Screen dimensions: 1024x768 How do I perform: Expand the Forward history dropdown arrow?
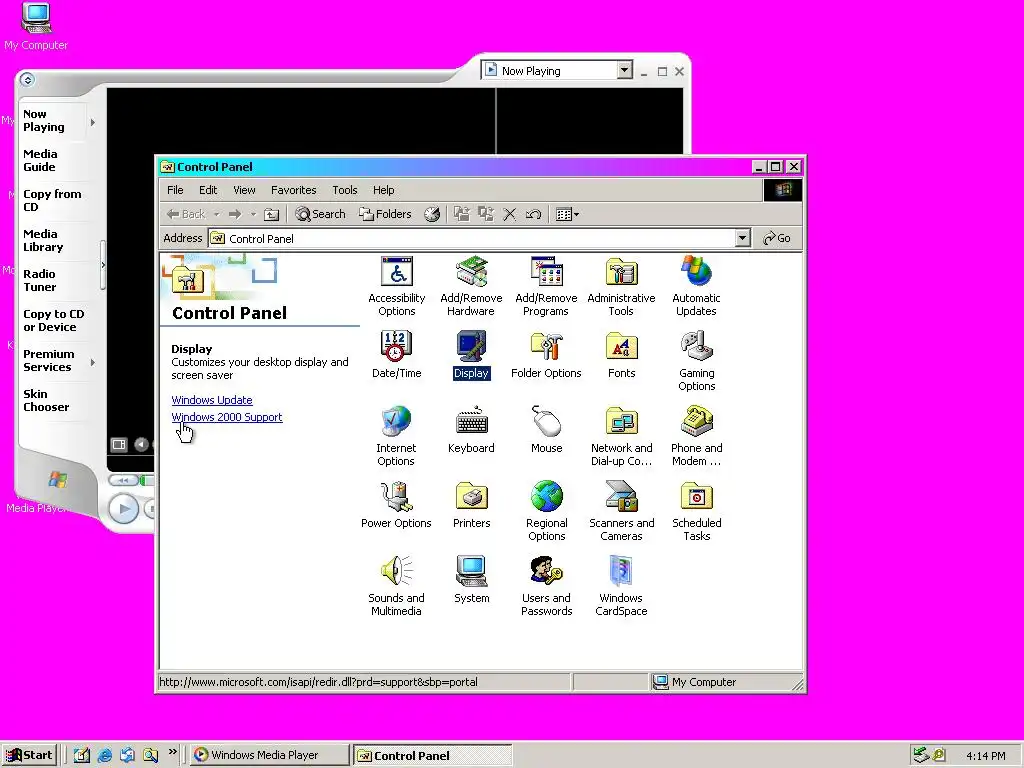coord(253,214)
